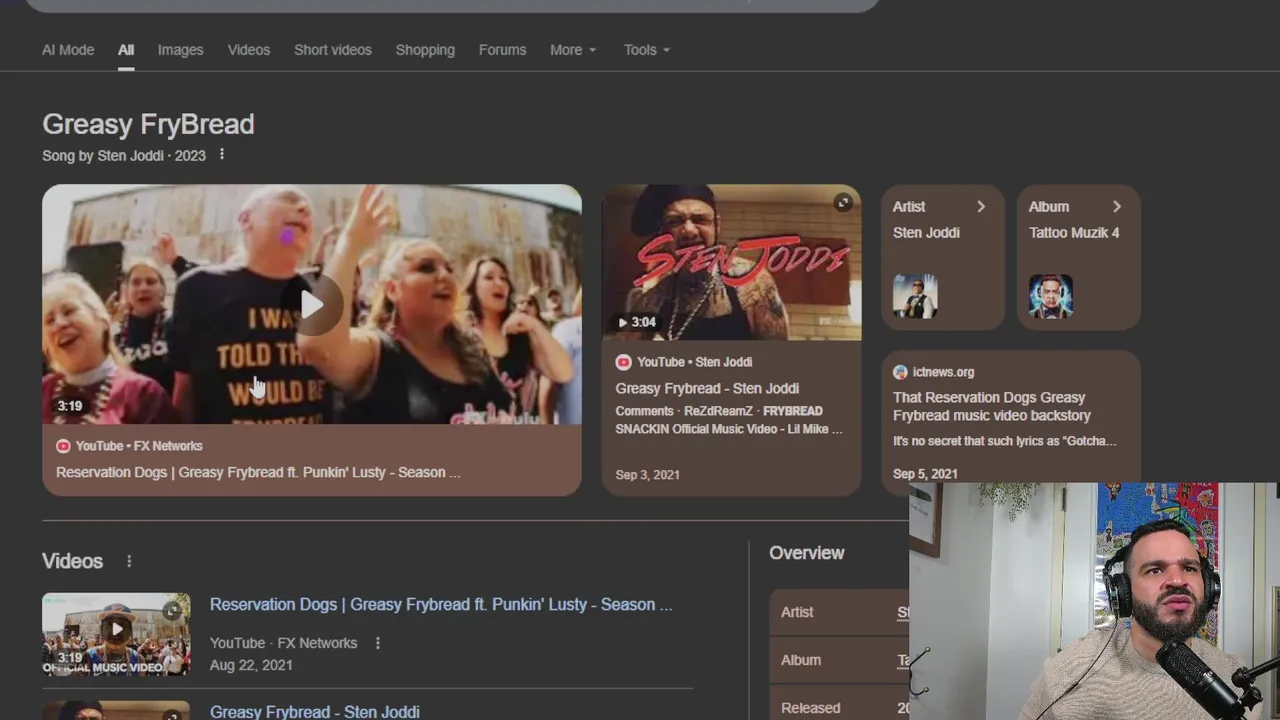1280x720 pixels.
Task: Click the Sep 5, 2021 date text
Action: [x=925, y=474]
